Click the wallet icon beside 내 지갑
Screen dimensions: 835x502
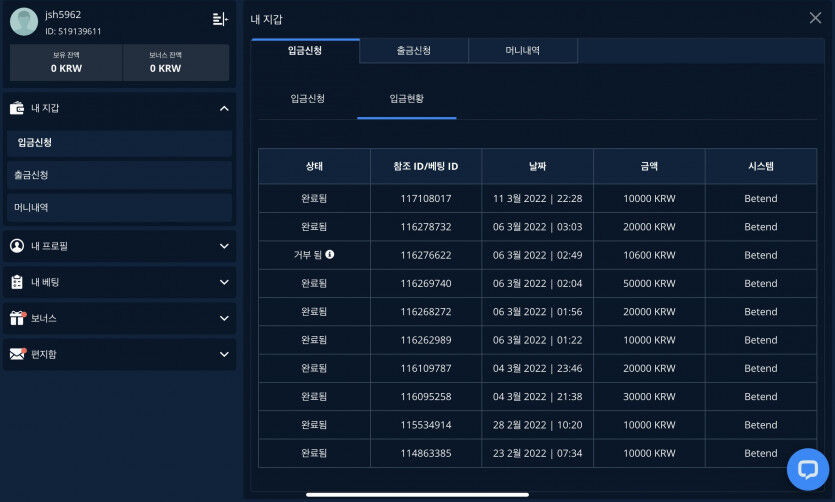(x=17, y=108)
